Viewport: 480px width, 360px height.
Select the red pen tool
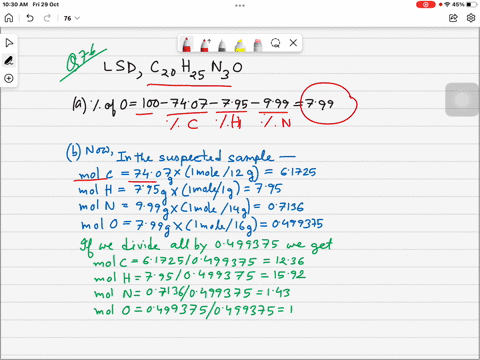click(187, 44)
